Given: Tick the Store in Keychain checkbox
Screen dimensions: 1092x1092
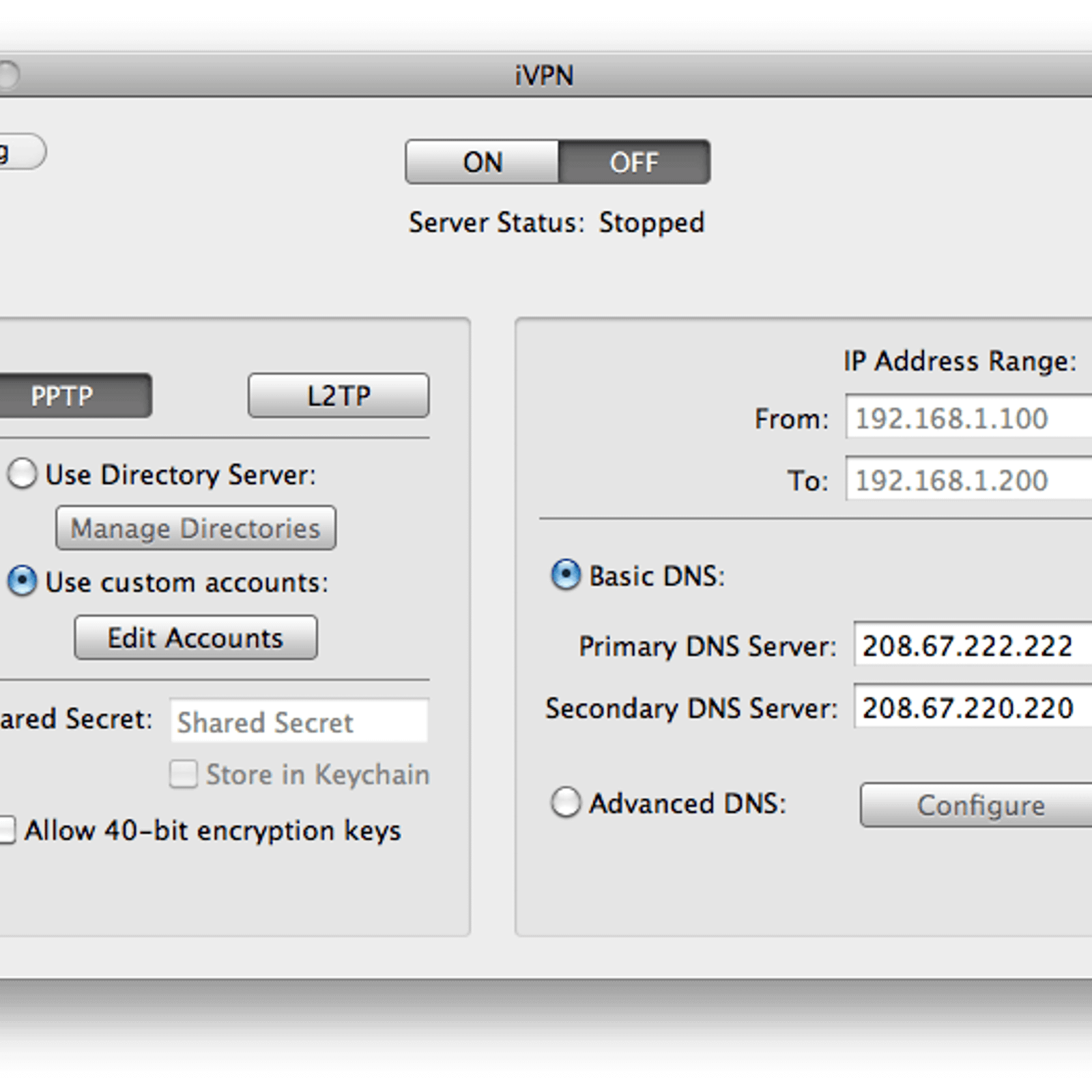Looking at the screenshot, I should coord(184,775).
